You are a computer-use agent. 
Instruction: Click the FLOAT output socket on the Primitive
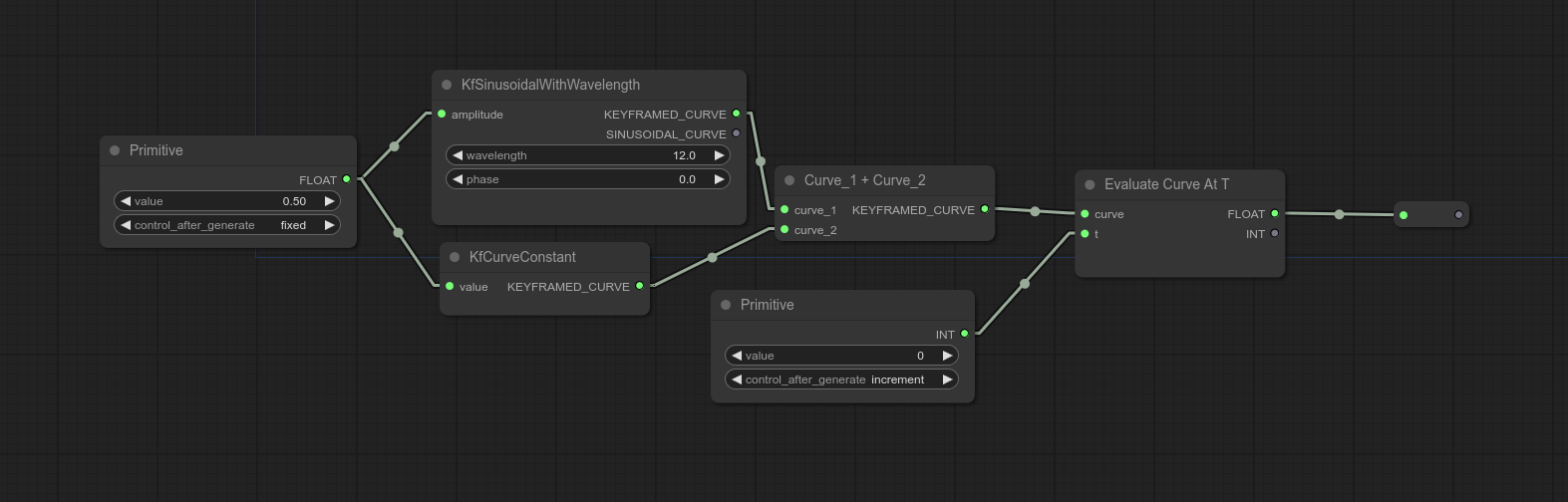click(347, 179)
